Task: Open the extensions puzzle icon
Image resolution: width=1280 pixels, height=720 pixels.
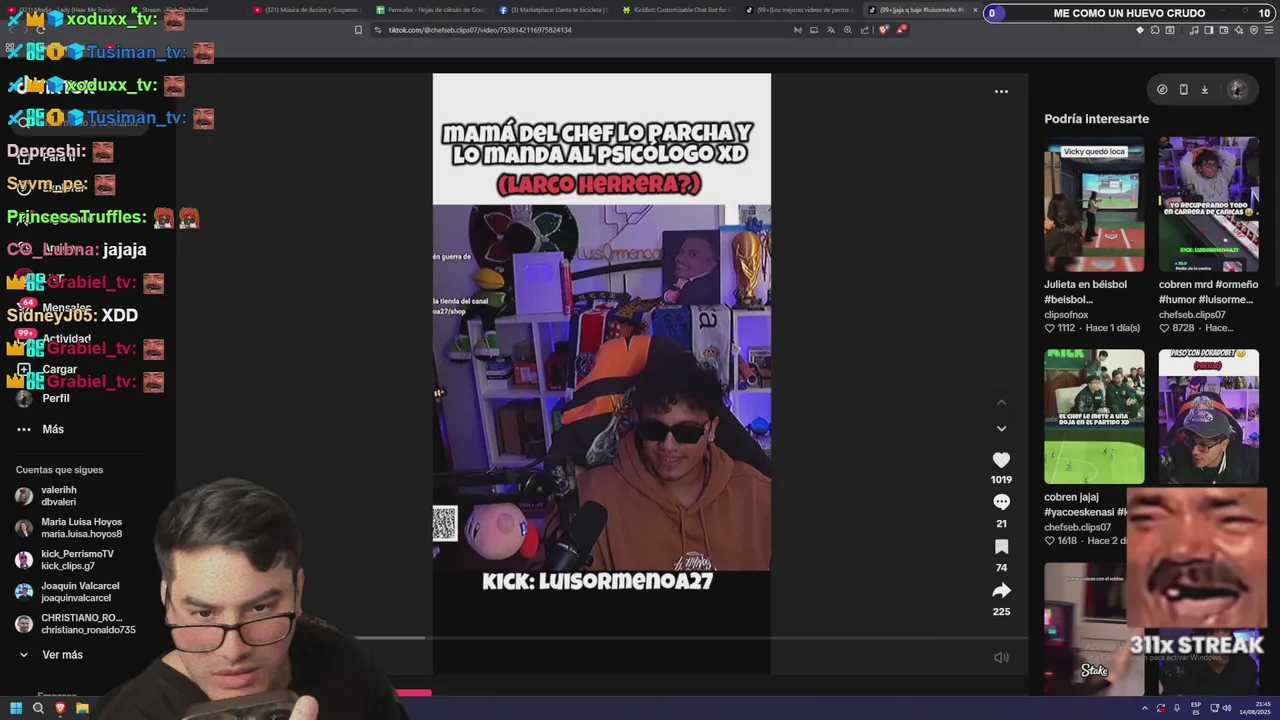Action: click(1155, 30)
